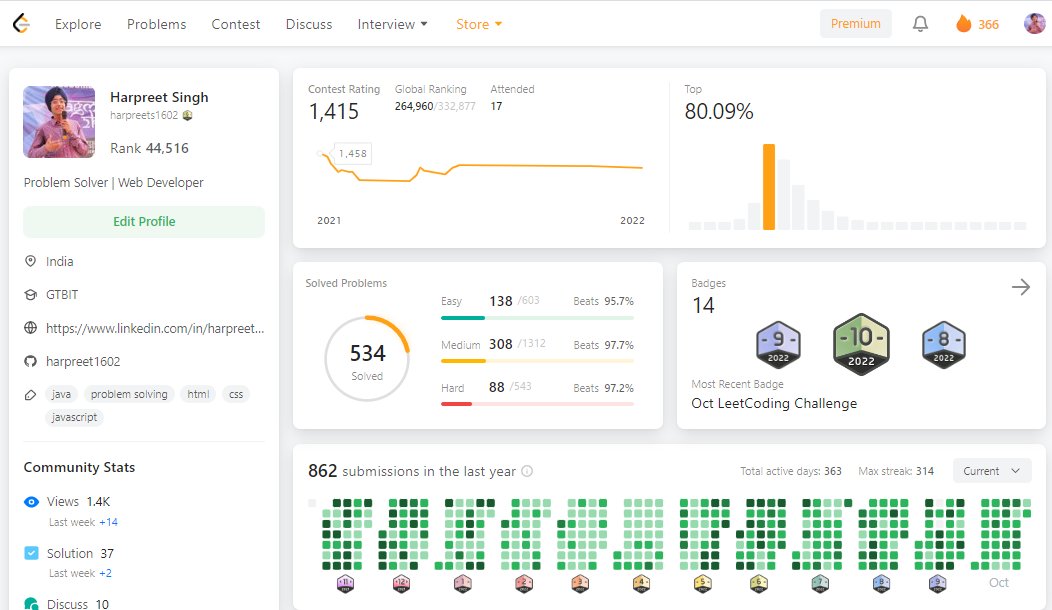Click the Discuss chat icon

tap(31, 603)
